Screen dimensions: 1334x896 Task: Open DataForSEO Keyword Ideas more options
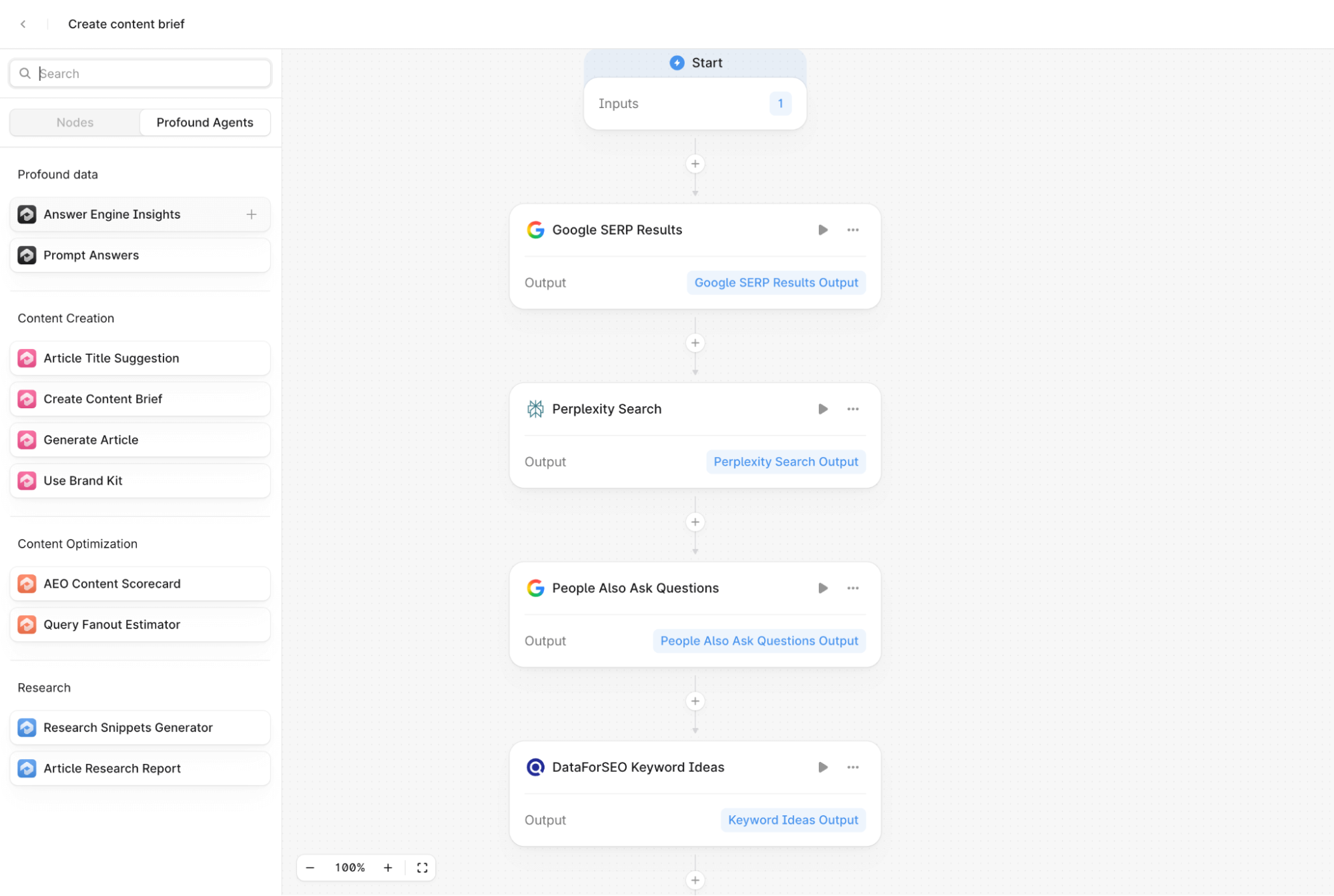pos(853,767)
